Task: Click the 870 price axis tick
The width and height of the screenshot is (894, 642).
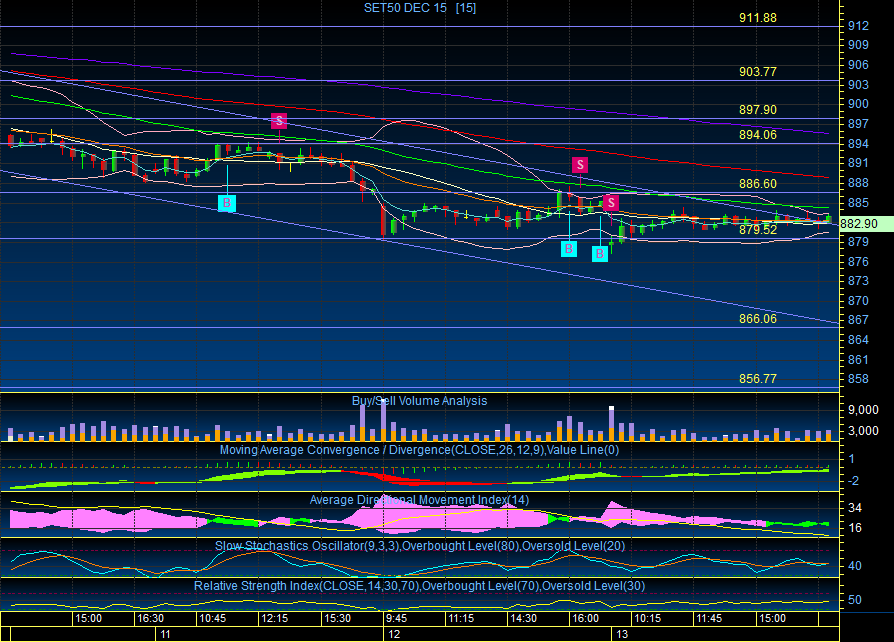Action: (859, 300)
